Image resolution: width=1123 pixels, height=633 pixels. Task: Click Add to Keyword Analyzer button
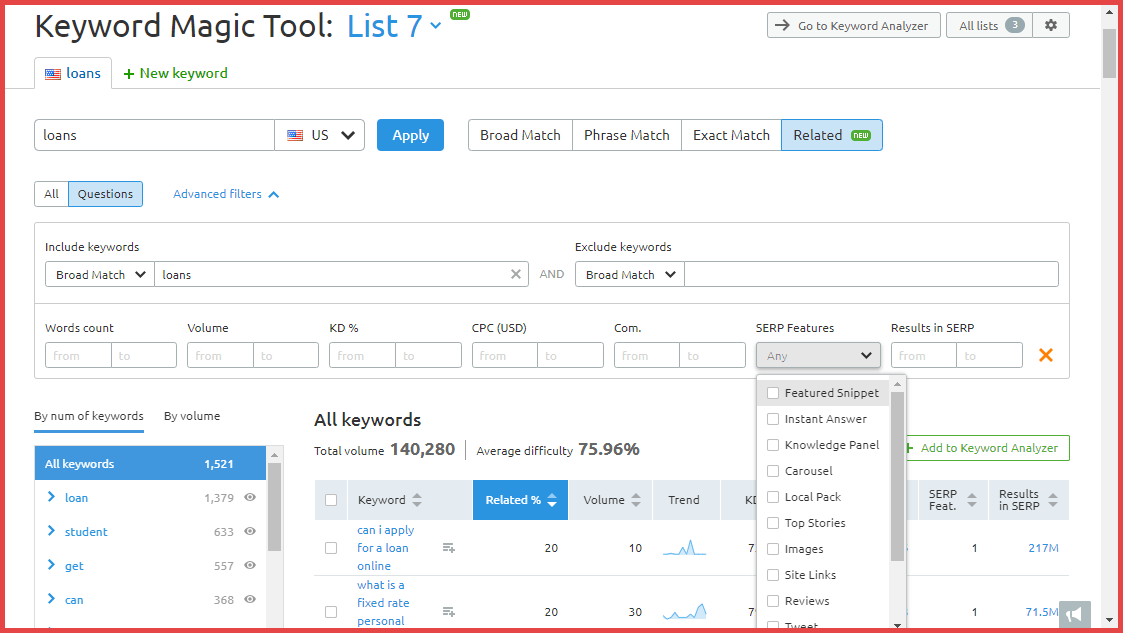[x=987, y=448]
